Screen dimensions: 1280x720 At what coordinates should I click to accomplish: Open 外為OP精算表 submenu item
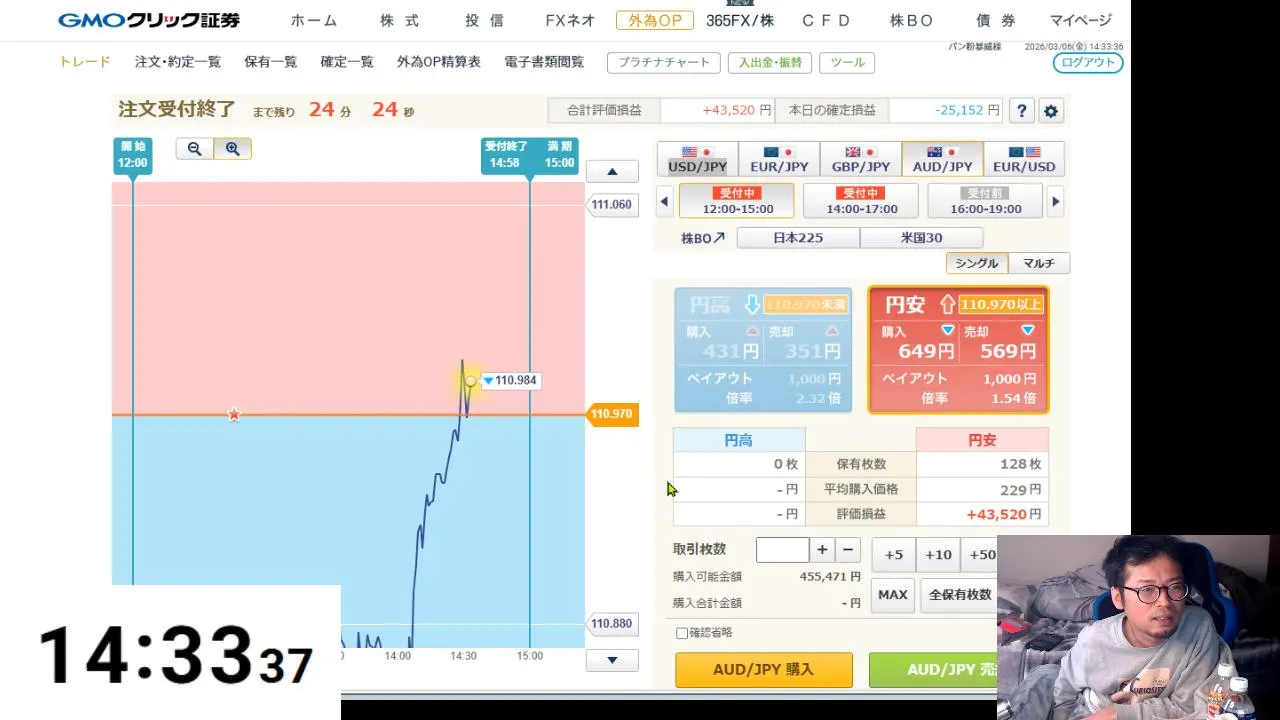click(x=439, y=62)
